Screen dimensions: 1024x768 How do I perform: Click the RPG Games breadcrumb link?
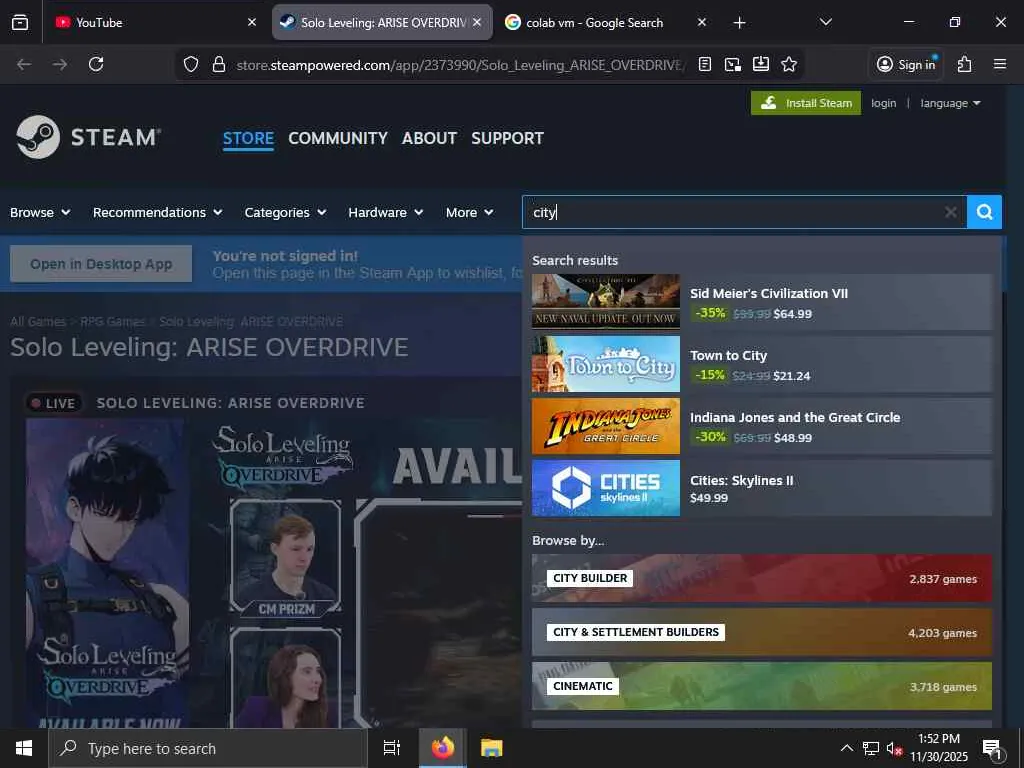pos(112,321)
